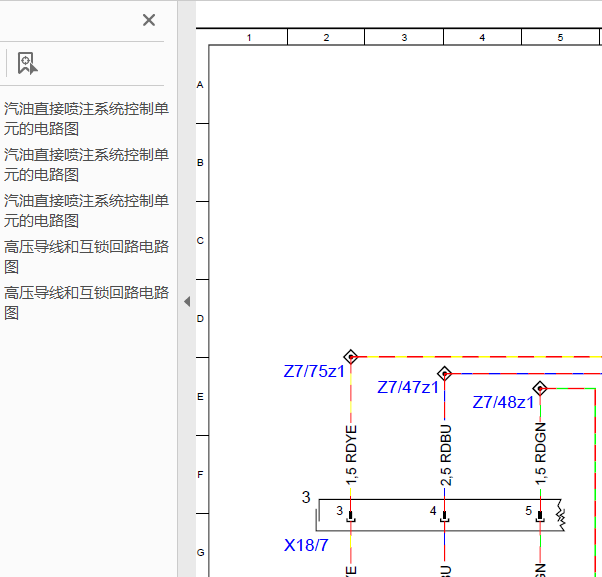Screen dimensions: 602x577
Task: Click the 1,5 RDYE wire label
Action: click(351, 455)
